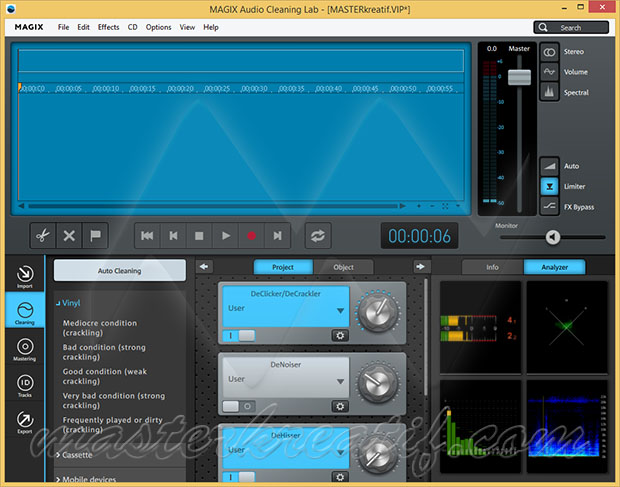
Task: Skip to the next marker
Action: pos(278,236)
